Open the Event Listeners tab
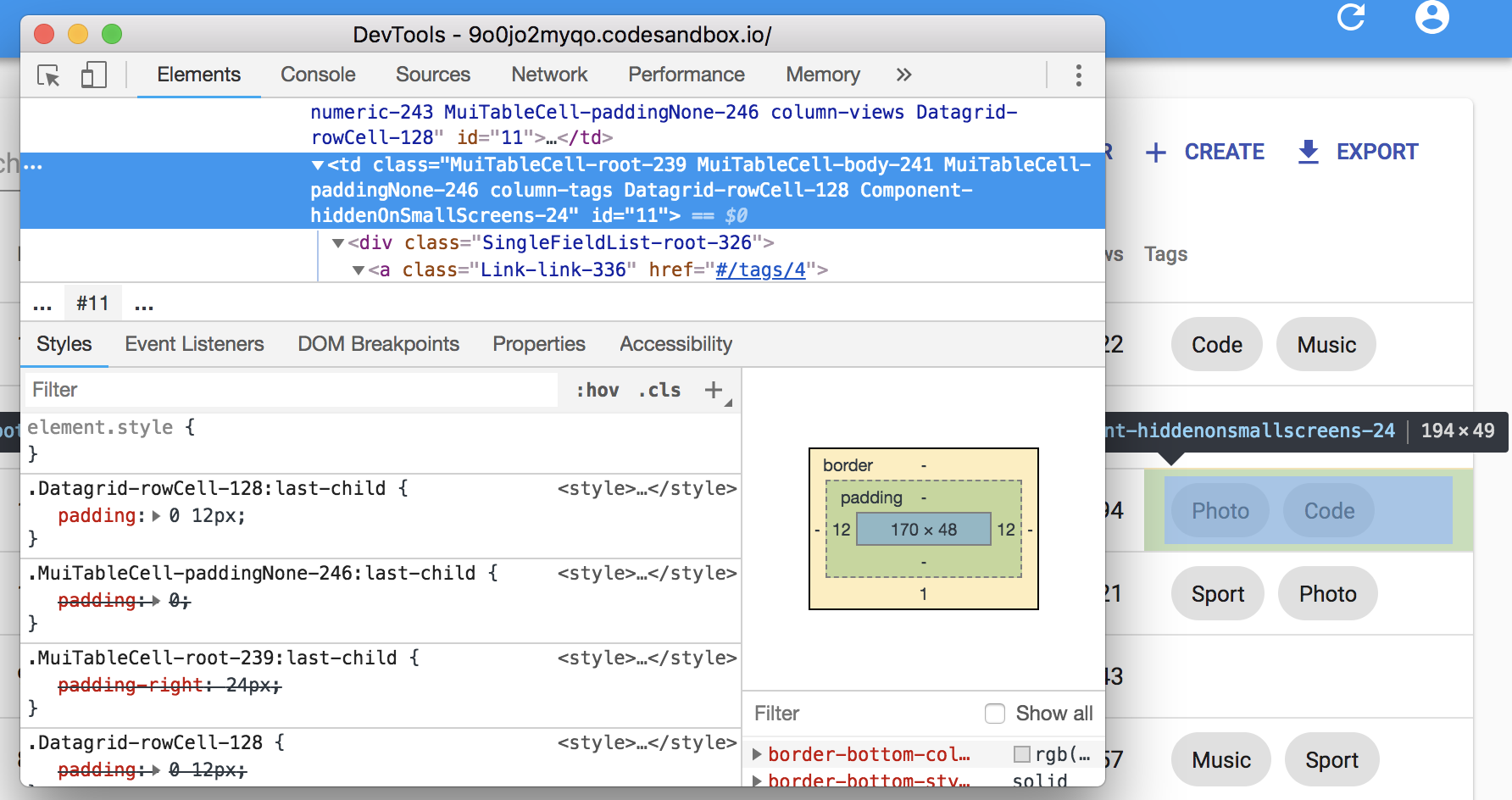The width and height of the screenshot is (1512, 800). pos(194,344)
